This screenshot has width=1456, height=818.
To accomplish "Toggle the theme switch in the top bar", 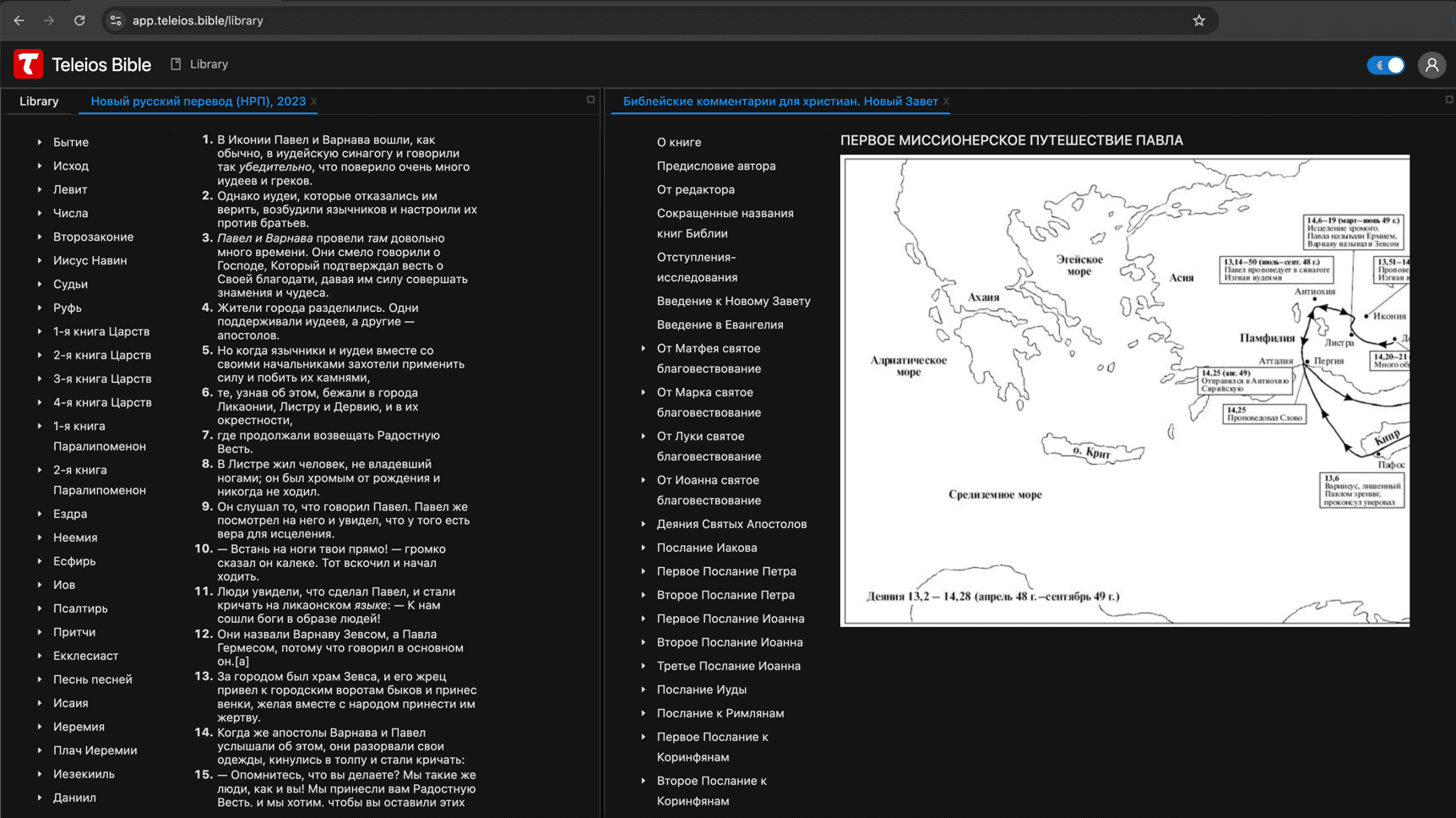I will 1385,65.
